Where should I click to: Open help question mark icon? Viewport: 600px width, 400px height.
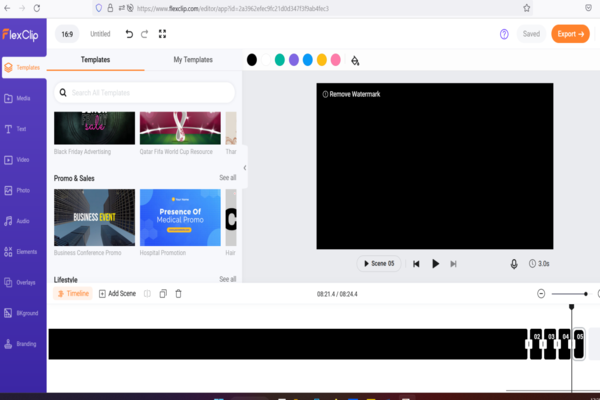[x=504, y=34]
